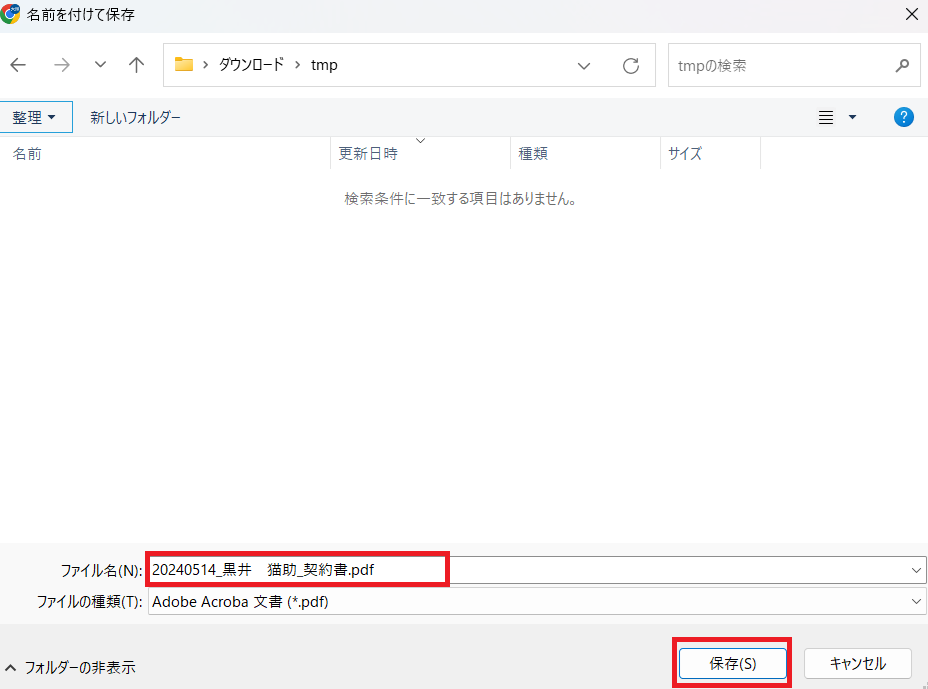
Task: Click the view layout icon
Action: pos(826,117)
